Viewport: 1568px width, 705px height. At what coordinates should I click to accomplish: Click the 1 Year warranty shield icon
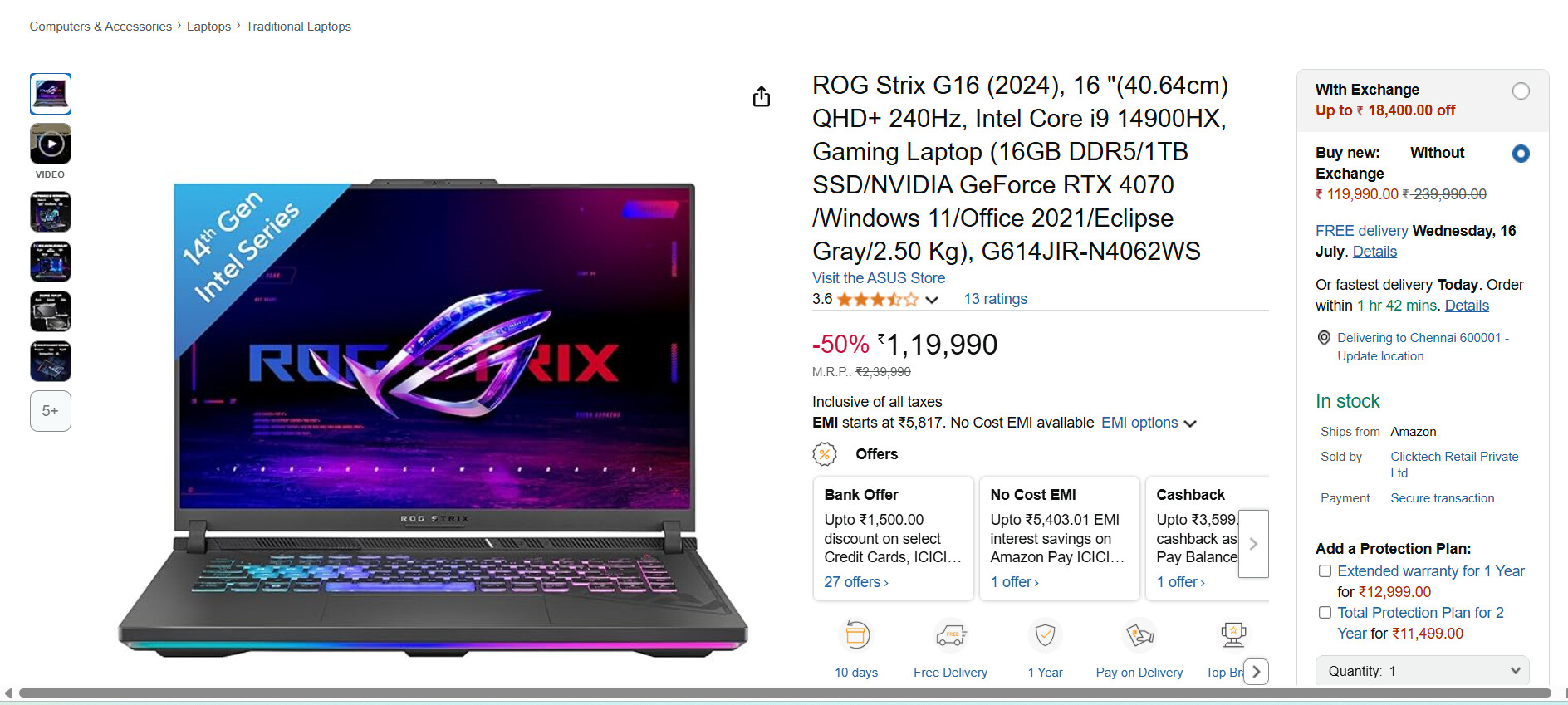coord(1046,635)
